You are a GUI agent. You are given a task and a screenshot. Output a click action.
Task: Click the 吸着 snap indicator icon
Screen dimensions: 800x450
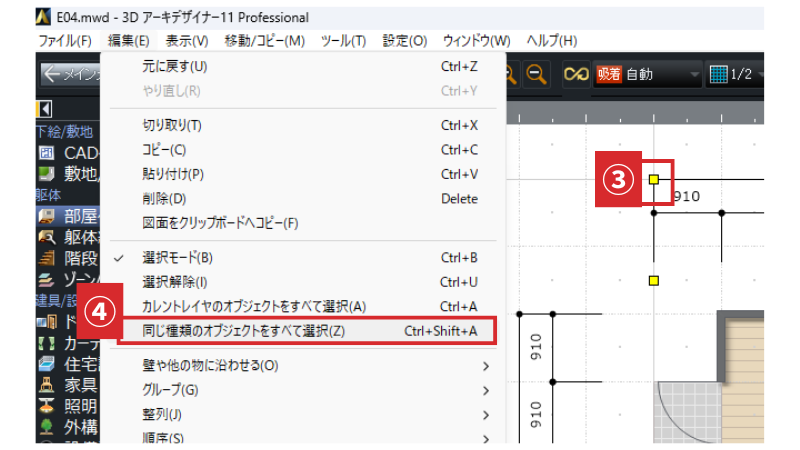click(609, 74)
